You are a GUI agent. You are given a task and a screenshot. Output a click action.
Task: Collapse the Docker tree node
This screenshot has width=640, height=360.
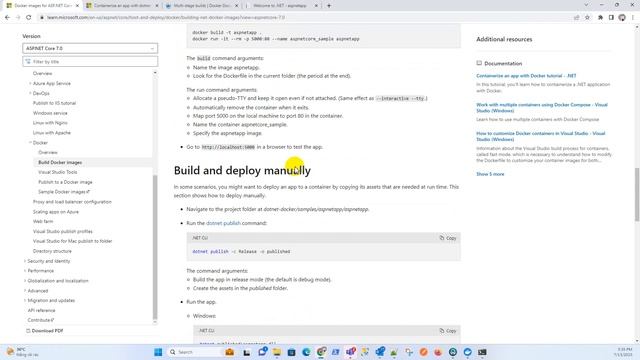(30, 143)
